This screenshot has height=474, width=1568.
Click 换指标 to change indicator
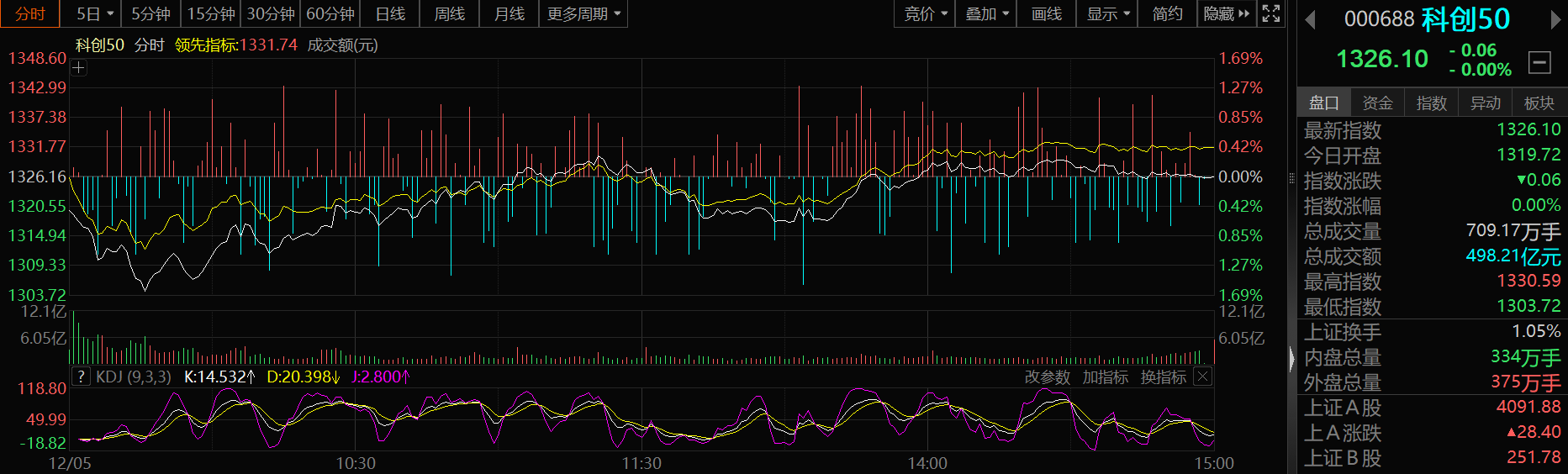pos(1163,377)
